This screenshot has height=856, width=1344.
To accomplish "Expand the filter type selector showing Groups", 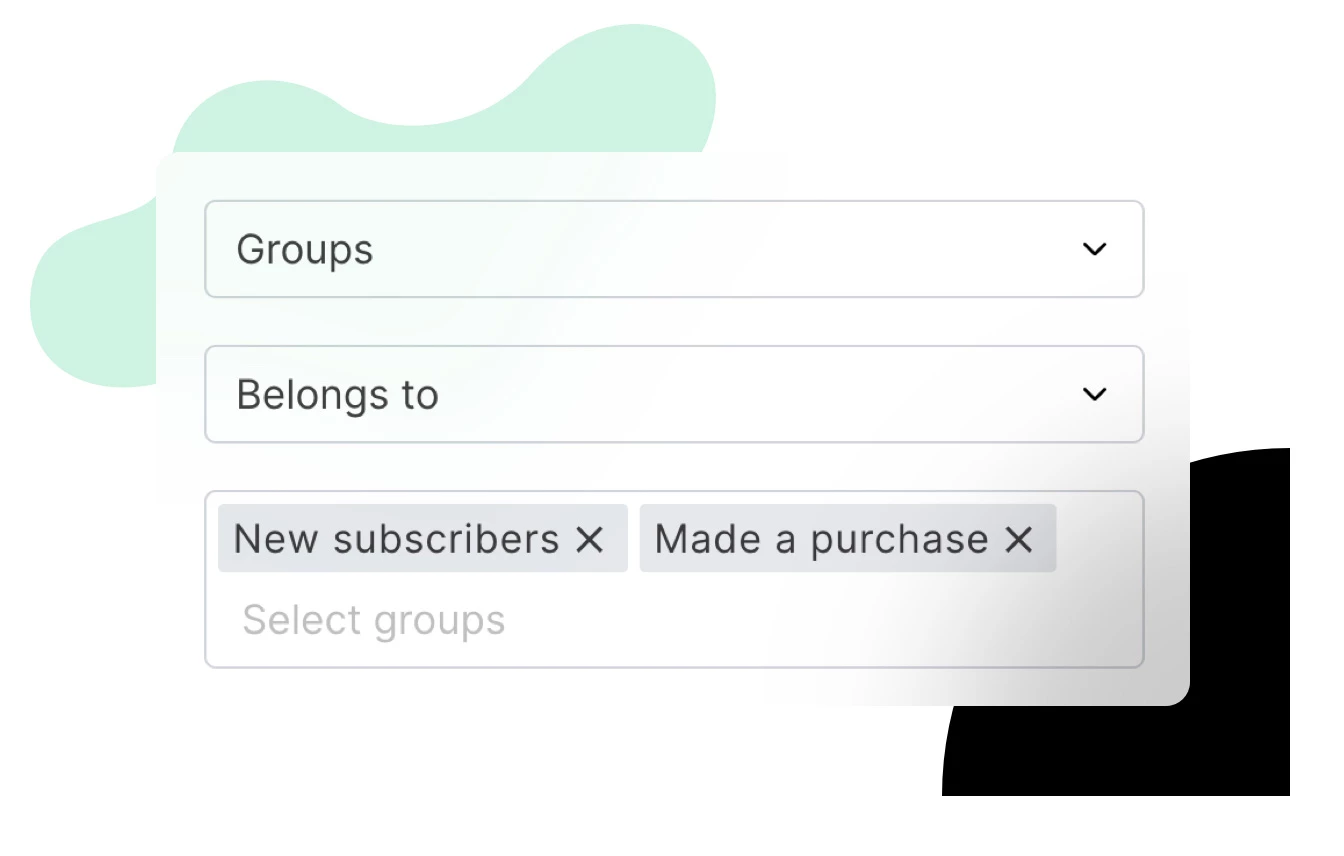I will pyautogui.click(x=674, y=249).
